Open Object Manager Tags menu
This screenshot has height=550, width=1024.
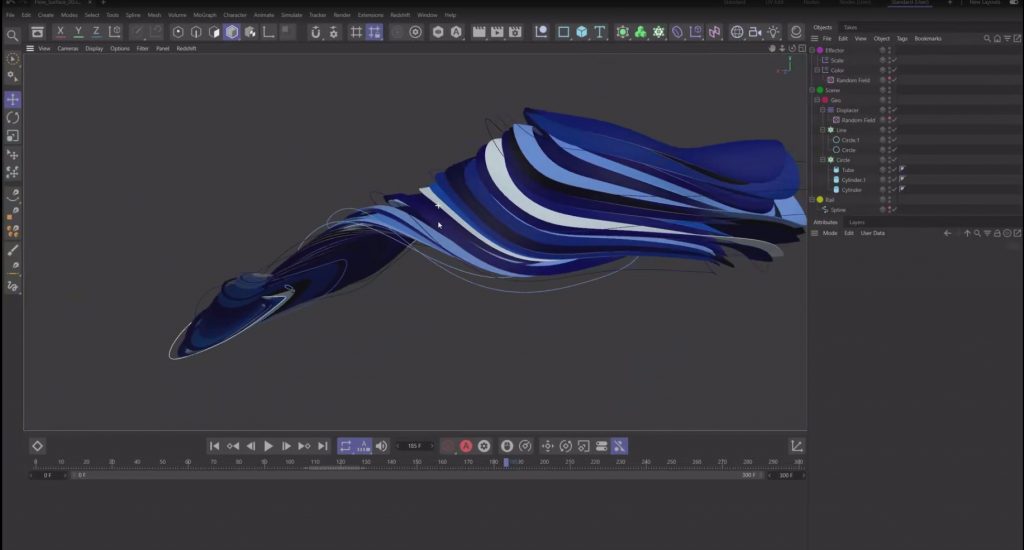tap(902, 39)
